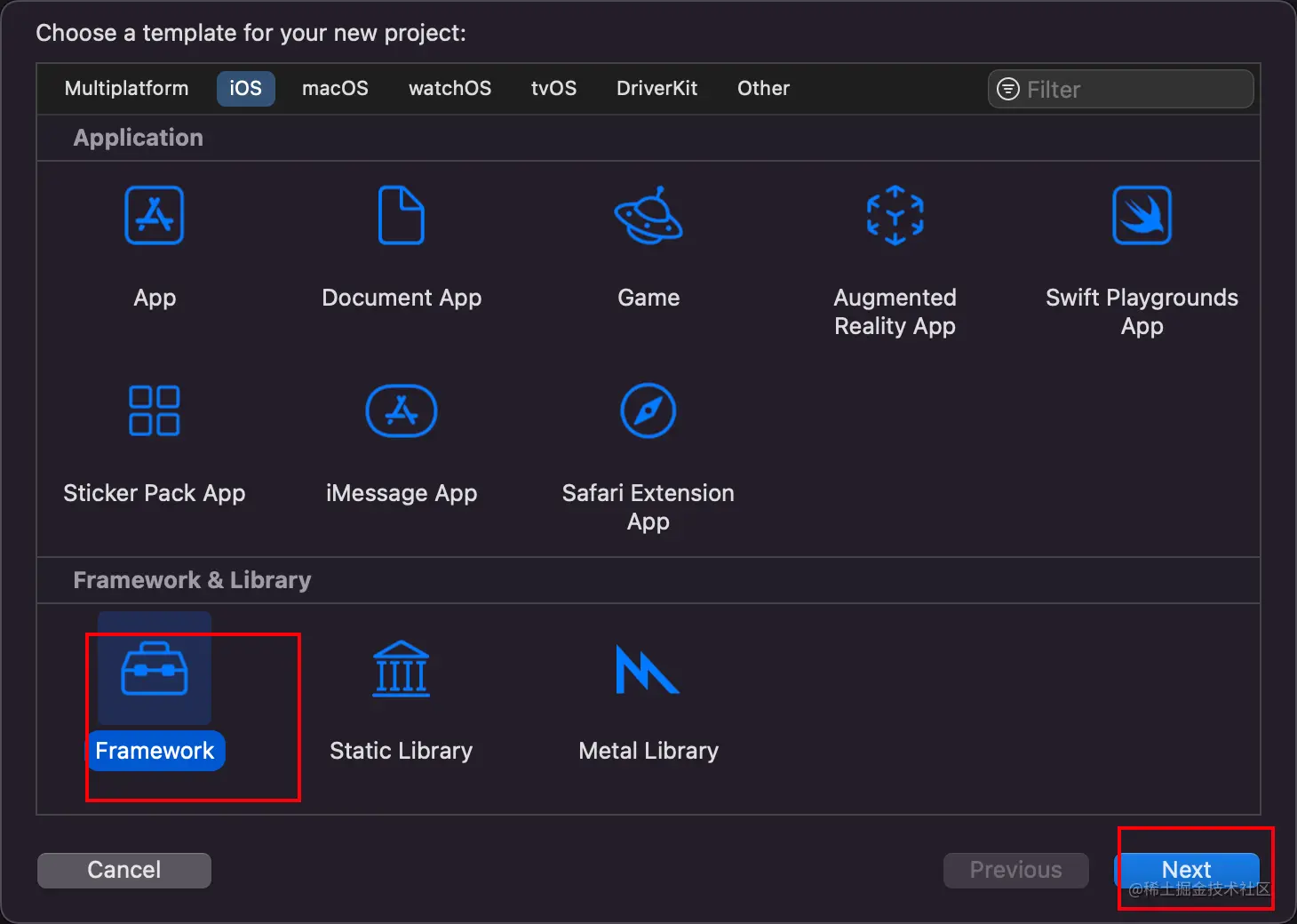The image size is (1297, 924).
Task: Continue with the Next button
Action: 1187,870
